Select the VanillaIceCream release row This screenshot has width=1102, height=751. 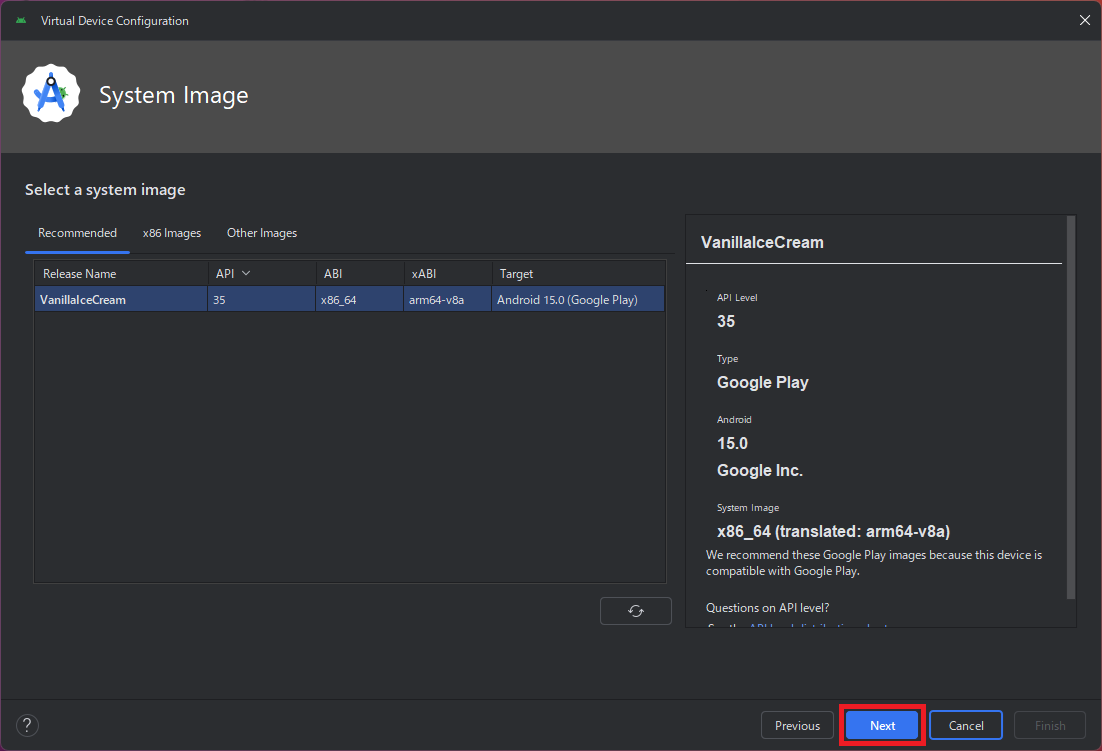[x=83, y=299]
